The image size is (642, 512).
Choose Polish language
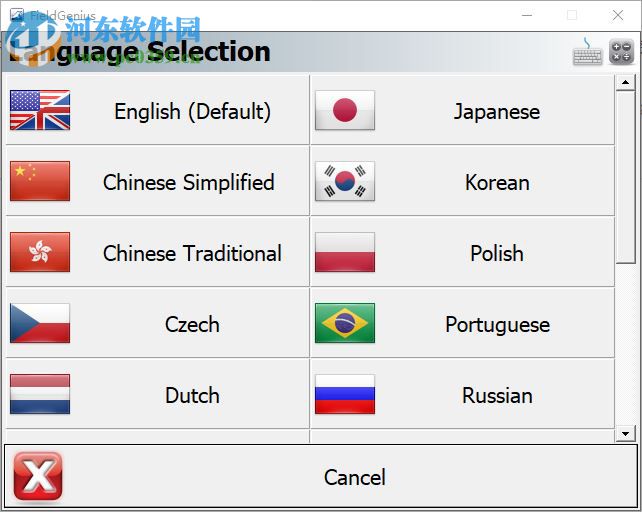coord(463,252)
